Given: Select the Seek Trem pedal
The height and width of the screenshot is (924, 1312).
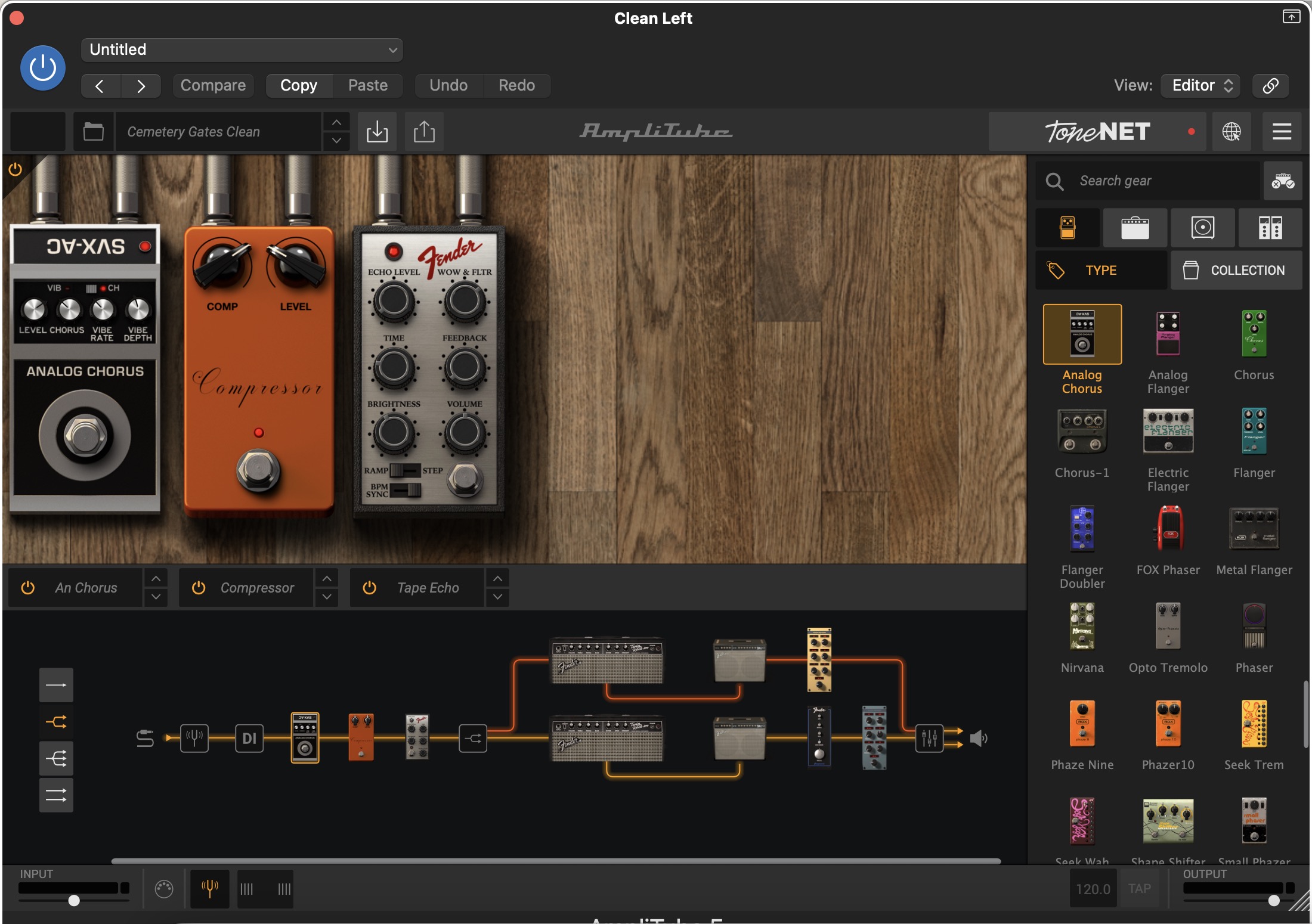Looking at the screenshot, I should [x=1254, y=723].
